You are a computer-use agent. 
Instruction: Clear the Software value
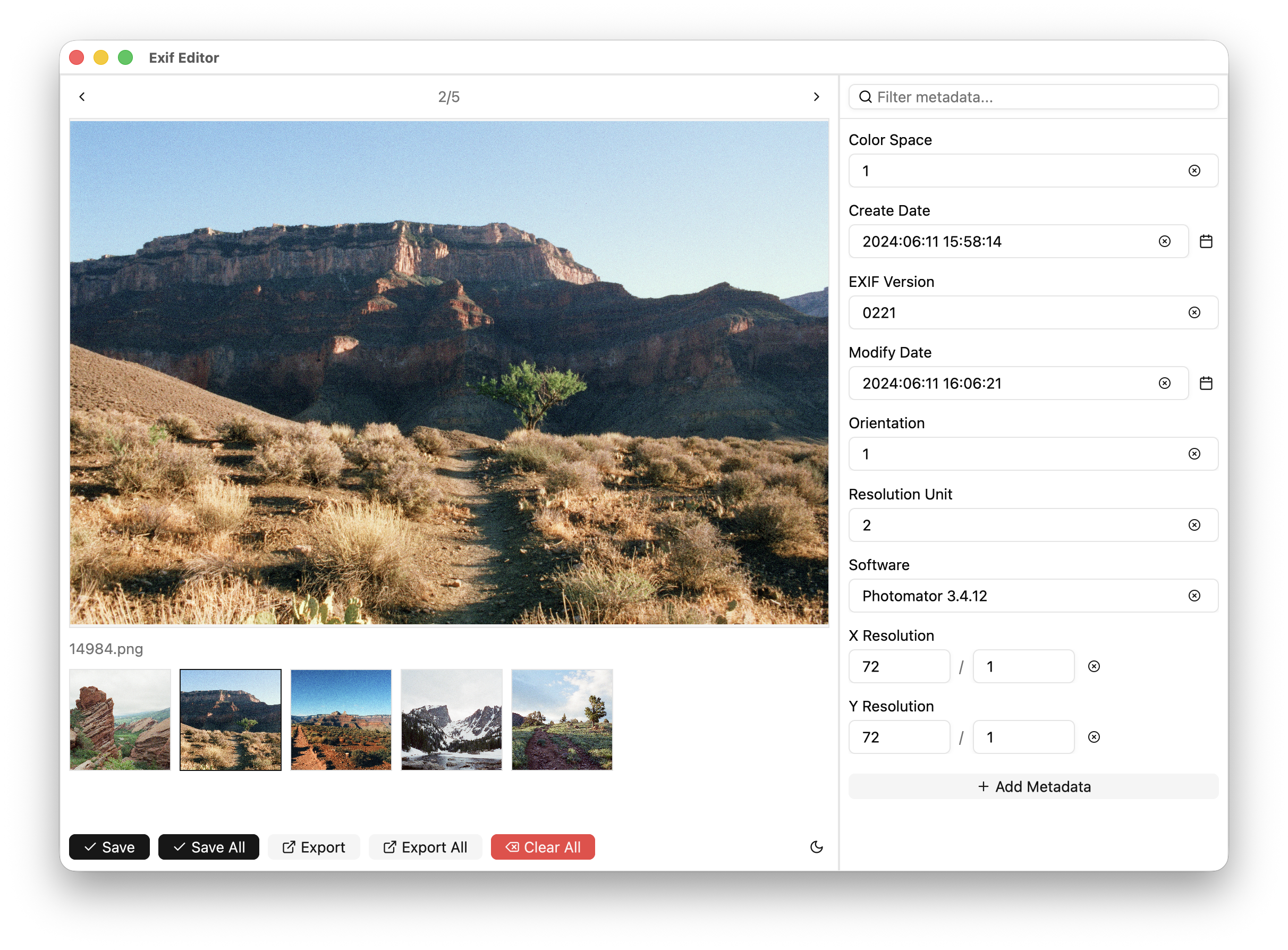click(1194, 596)
